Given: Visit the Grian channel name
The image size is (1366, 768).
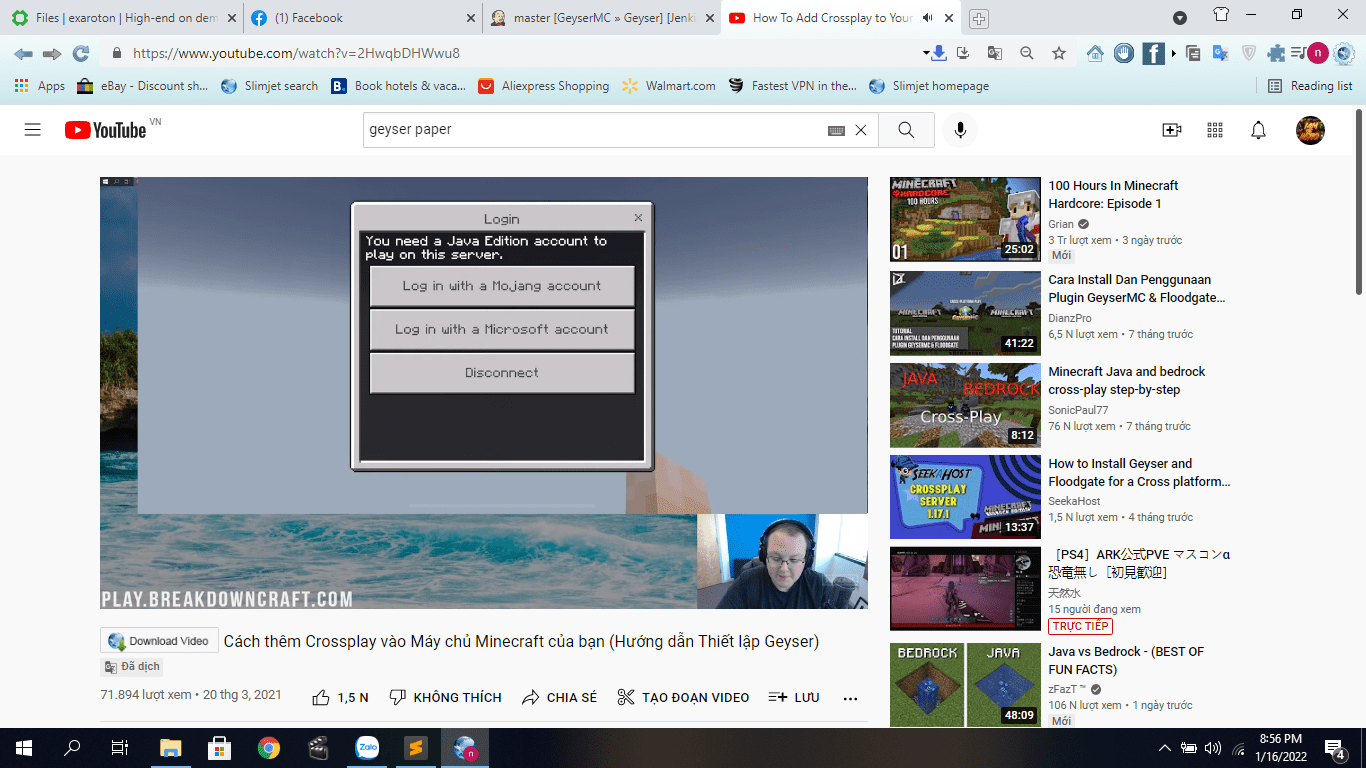Looking at the screenshot, I should point(1061,224).
